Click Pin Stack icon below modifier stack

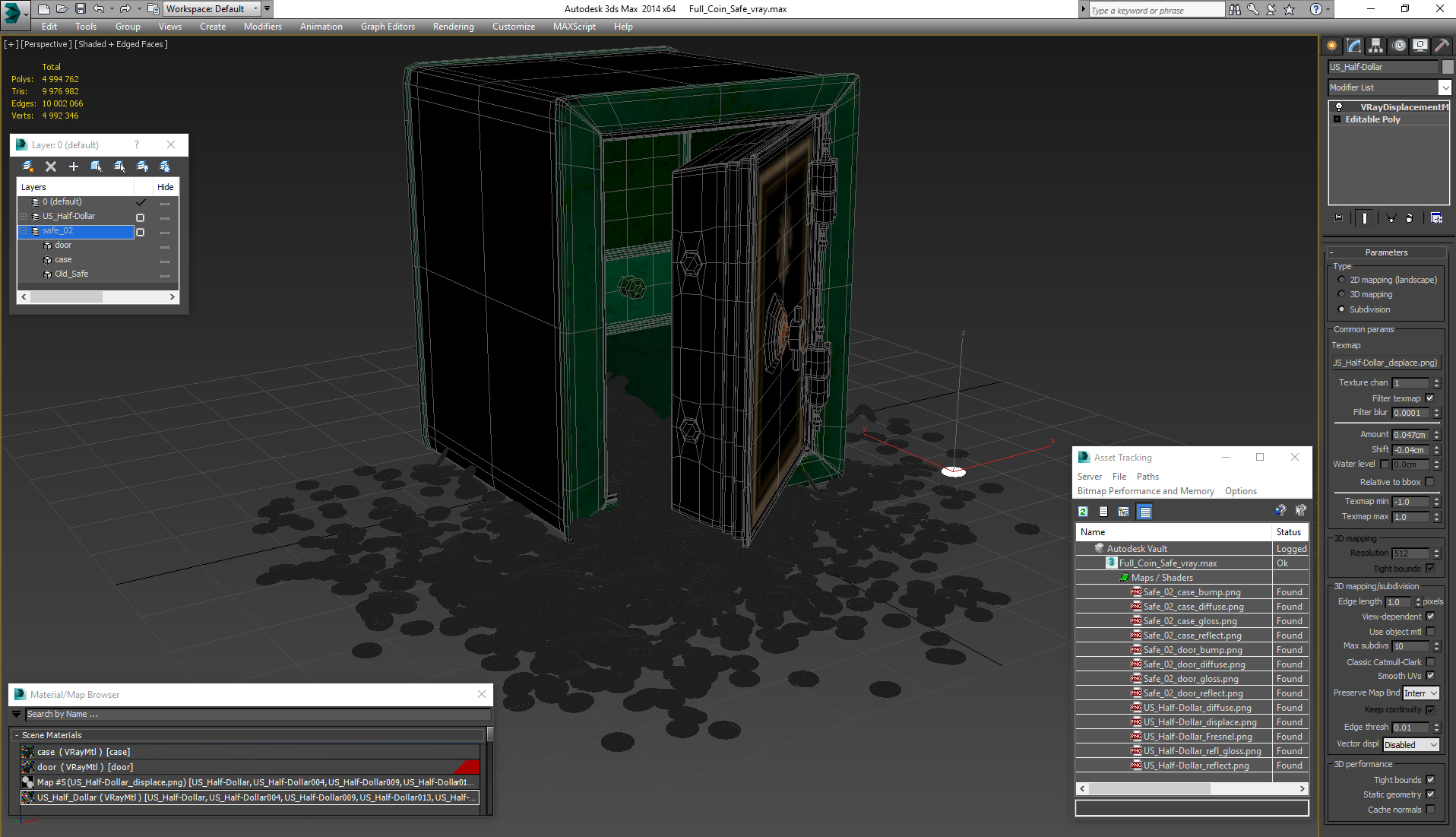click(x=1338, y=218)
